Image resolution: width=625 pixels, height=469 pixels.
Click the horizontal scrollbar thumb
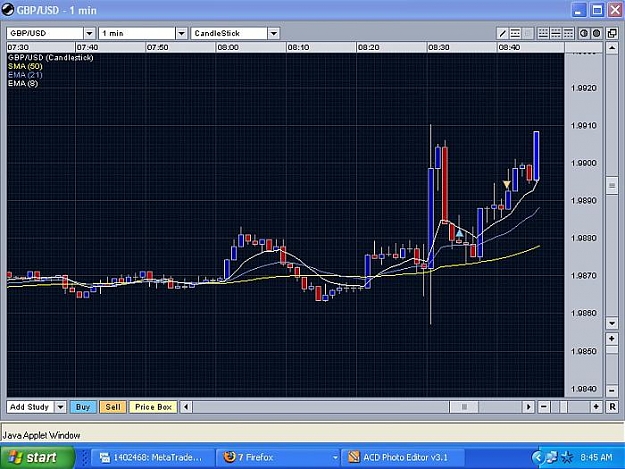pyautogui.click(x=464, y=407)
